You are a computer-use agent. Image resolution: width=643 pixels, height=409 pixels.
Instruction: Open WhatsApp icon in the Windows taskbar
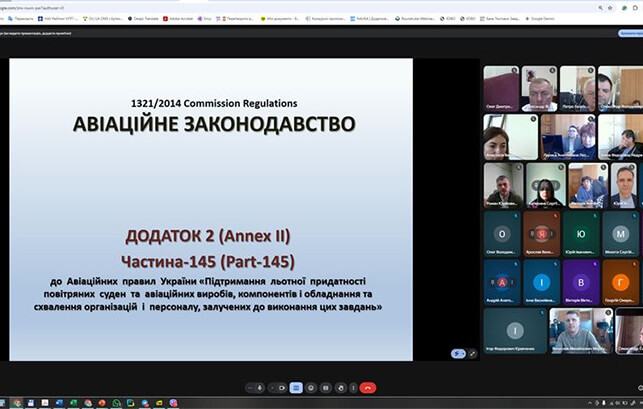click(x=116, y=403)
